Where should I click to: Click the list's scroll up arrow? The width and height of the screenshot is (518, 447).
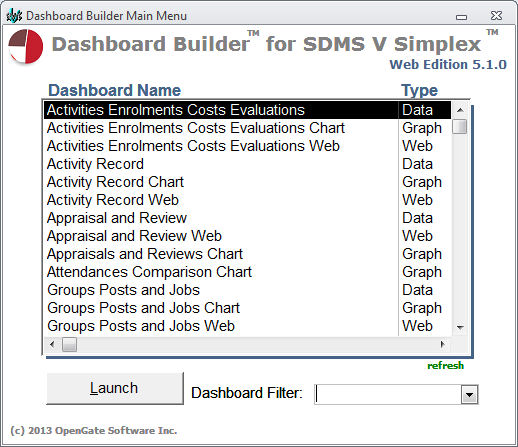(x=460, y=110)
